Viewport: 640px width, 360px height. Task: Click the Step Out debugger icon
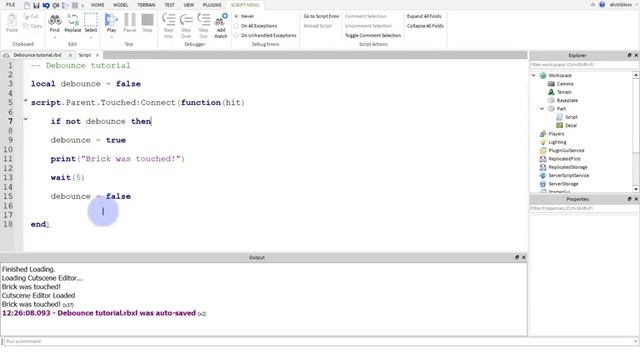tap(203, 20)
